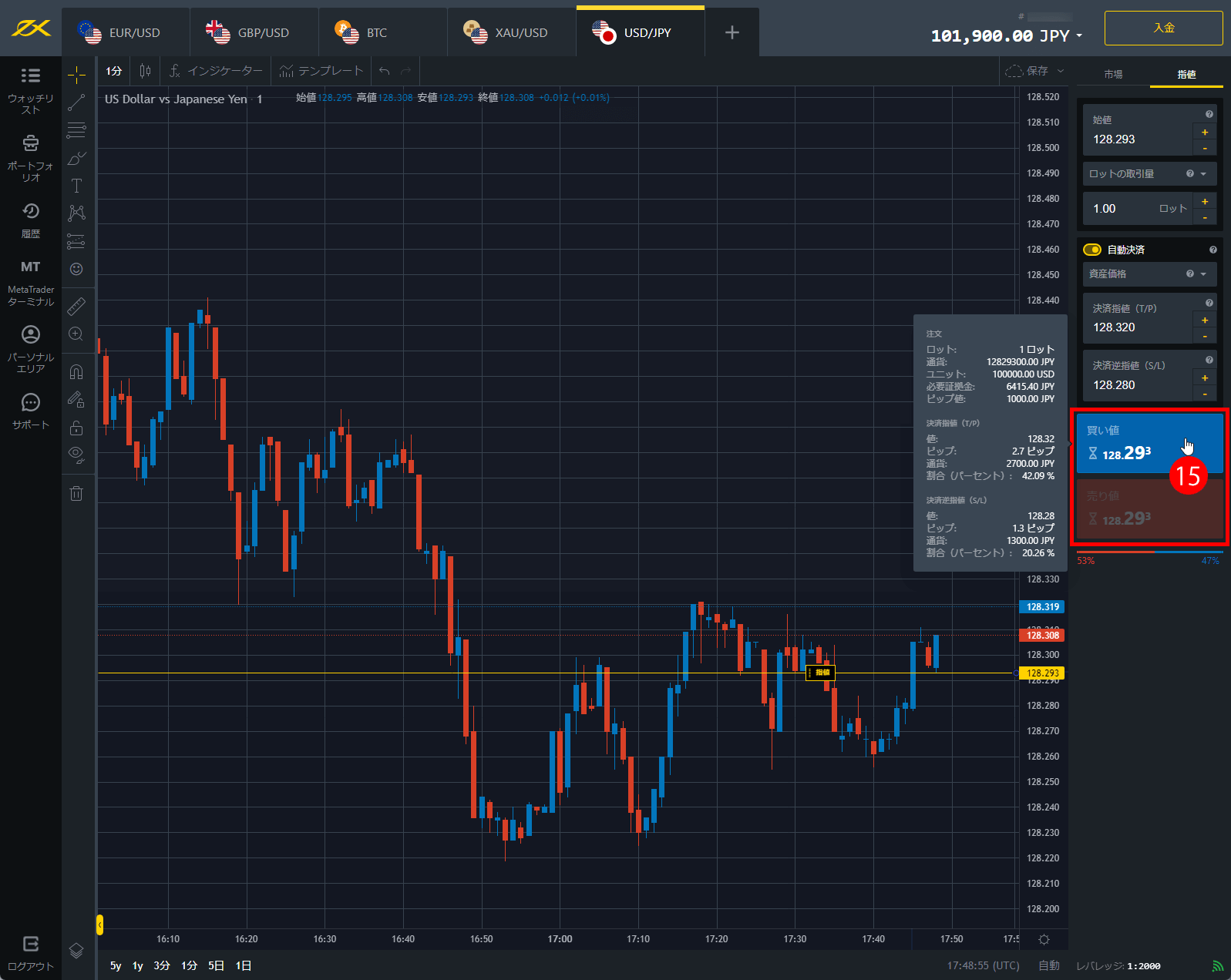Toggle the 自動決済 auto-close switch
Screen dimensions: 1231x980
coord(1091,250)
